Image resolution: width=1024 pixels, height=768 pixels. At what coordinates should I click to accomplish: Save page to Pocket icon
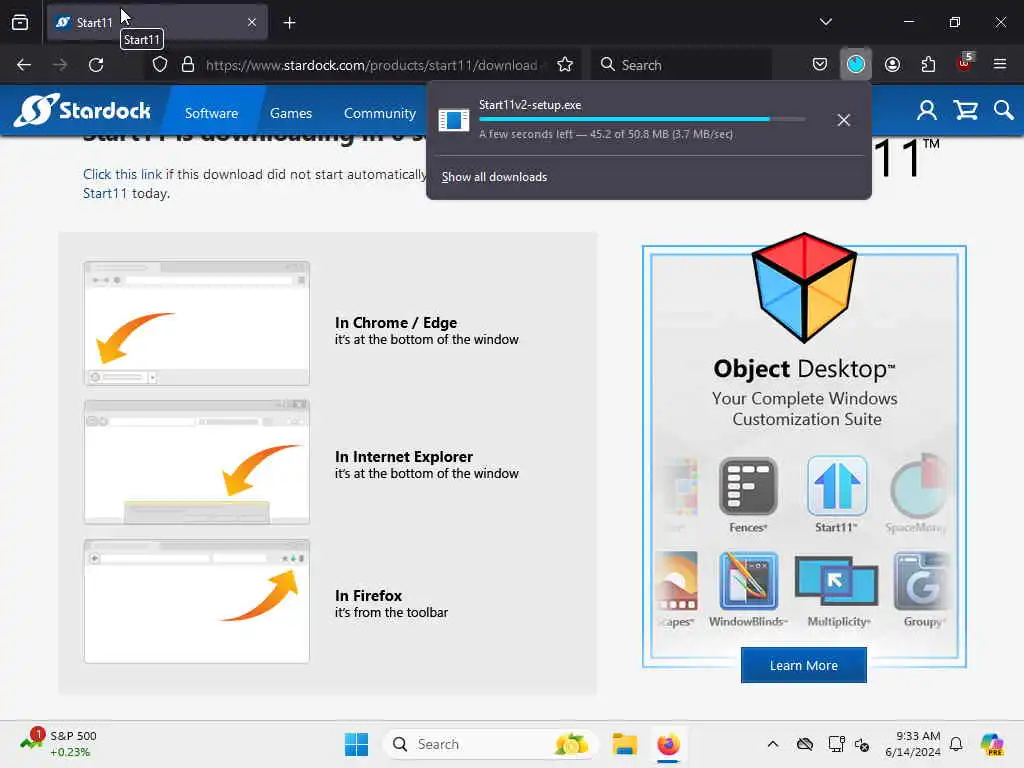pyautogui.click(x=820, y=65)
